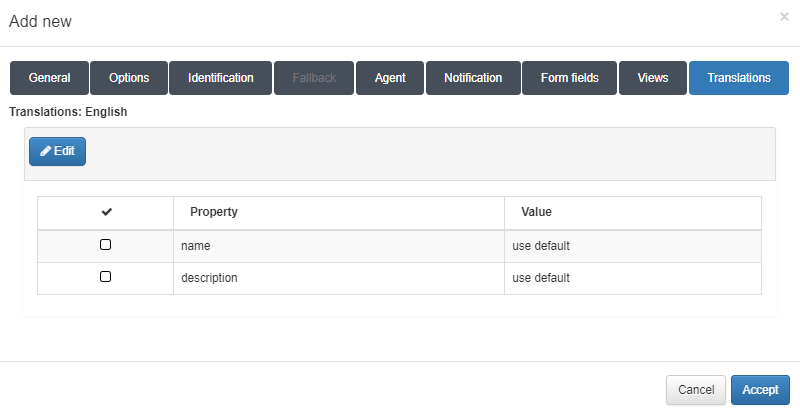The image size is (800, 415).
Task: Open the Notification tab
Action: (473, 78)
